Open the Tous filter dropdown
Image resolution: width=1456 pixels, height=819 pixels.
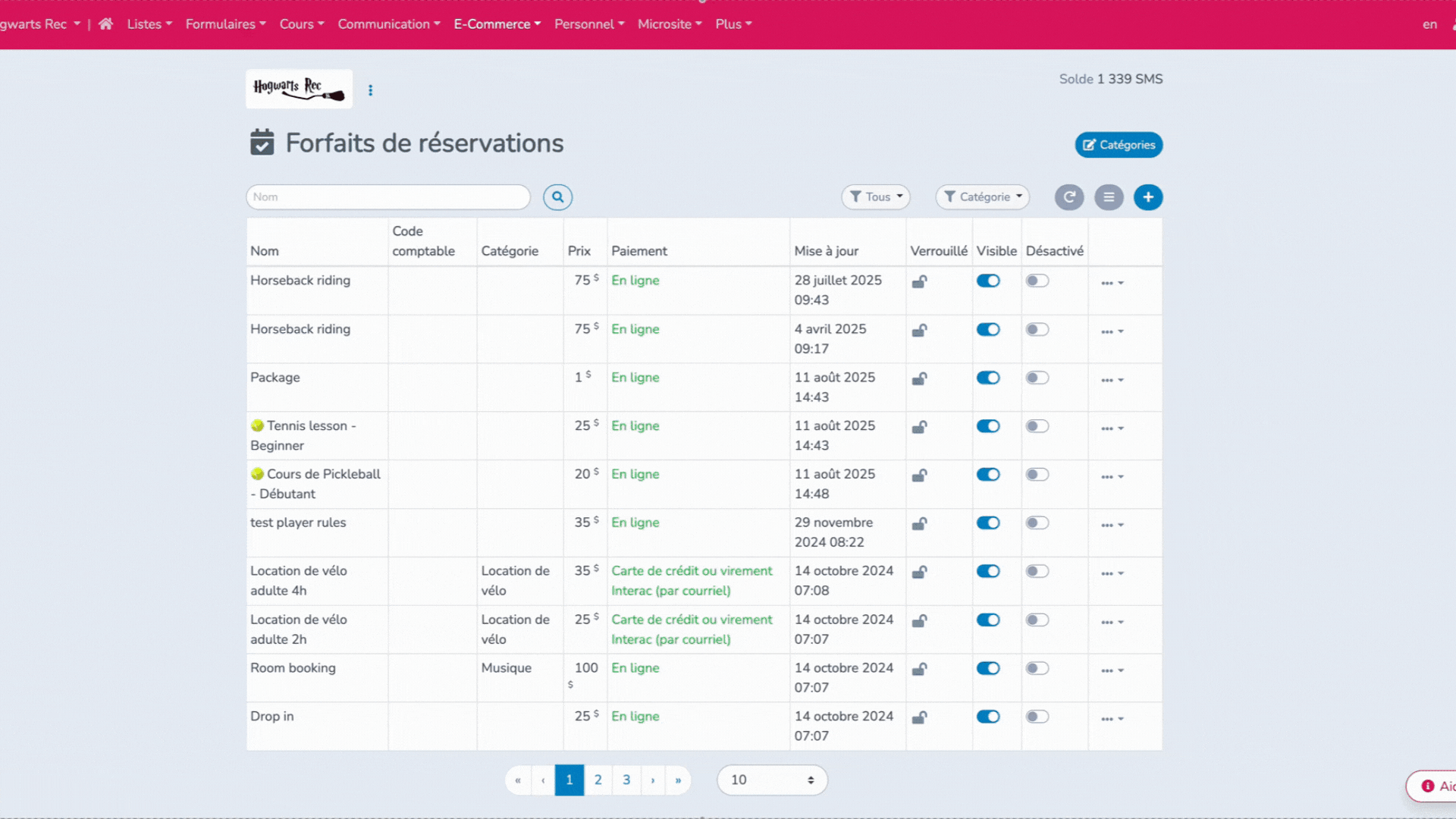tap(876, 197)
